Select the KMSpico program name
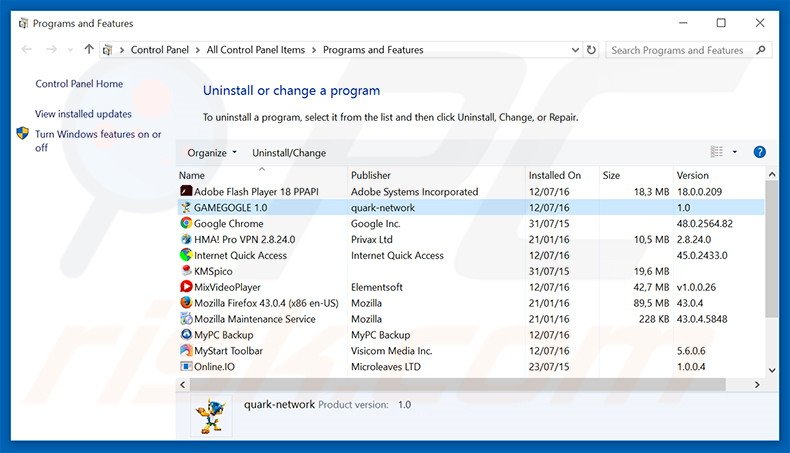 coord(213,271)
